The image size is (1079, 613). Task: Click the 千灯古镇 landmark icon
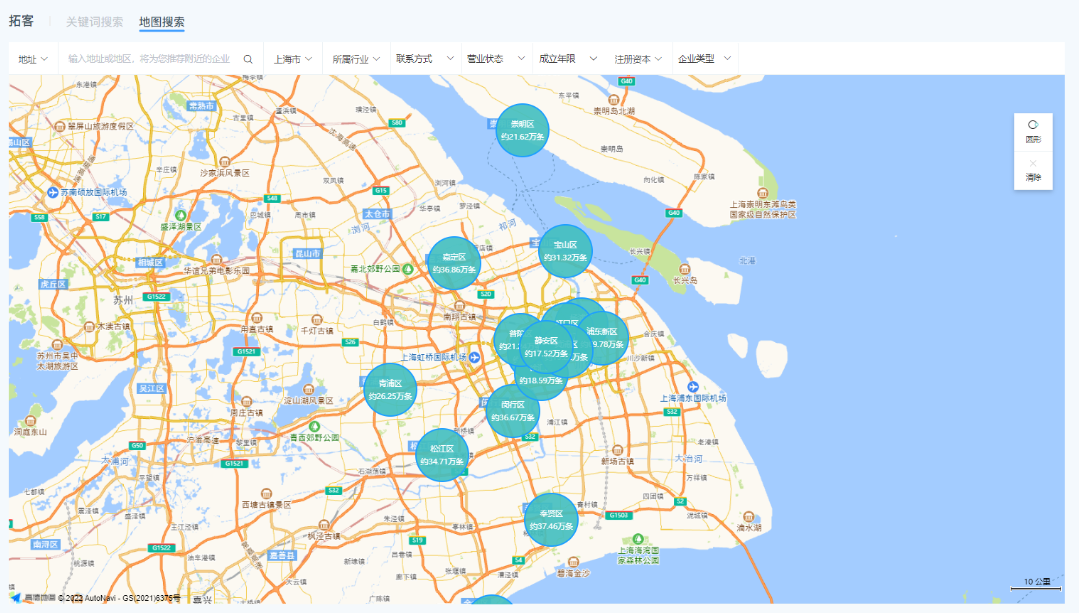[317, 320]
